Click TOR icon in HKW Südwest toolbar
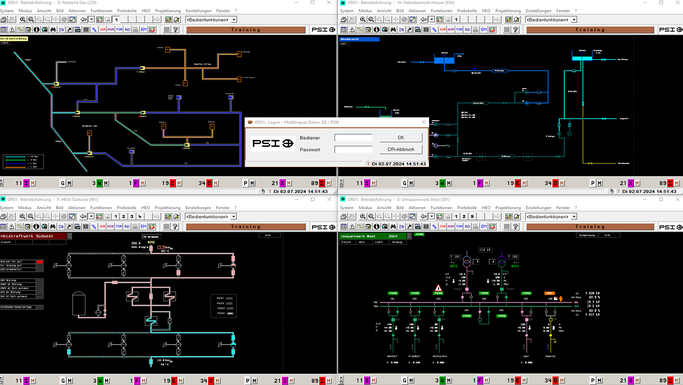683x385 pixels. click(x=119, y=226)
